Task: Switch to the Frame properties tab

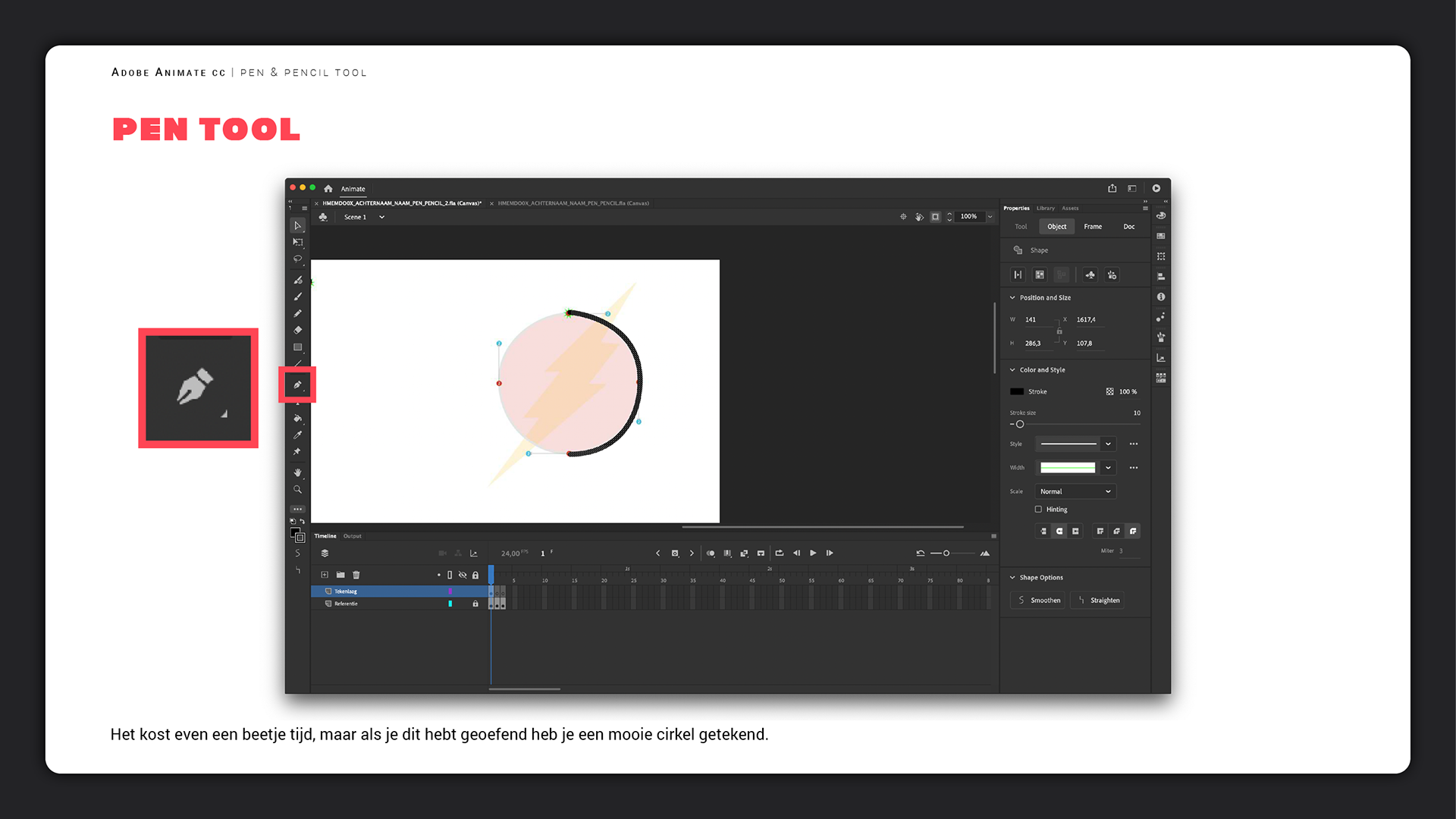Action: click(x=1093, y=227)
